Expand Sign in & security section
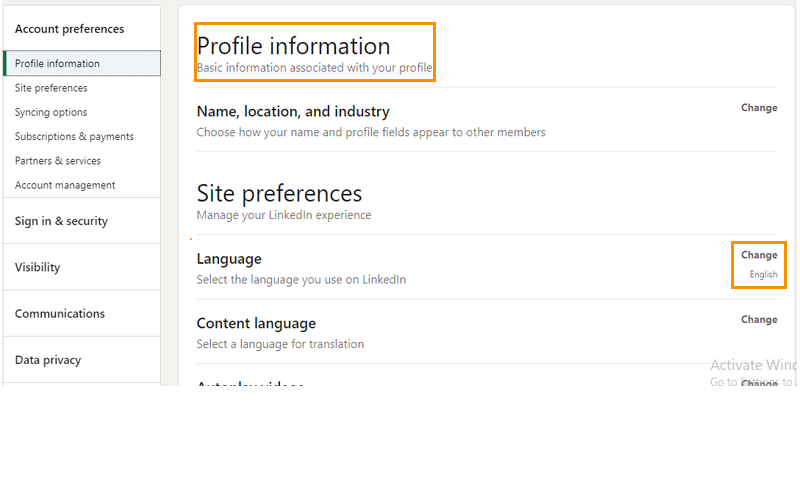The width and height of the screenshot is (800, 500). [61, 221]
